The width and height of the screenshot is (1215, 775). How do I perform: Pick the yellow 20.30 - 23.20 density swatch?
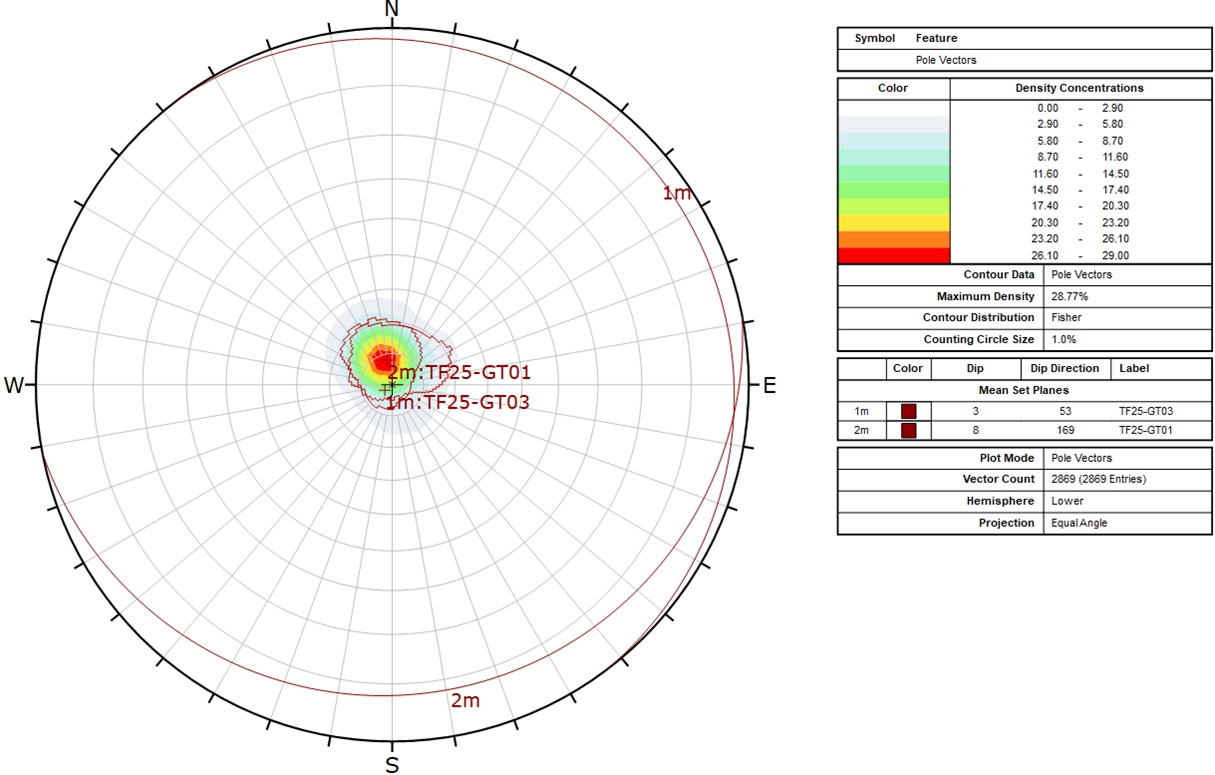(x=893, y=223)
